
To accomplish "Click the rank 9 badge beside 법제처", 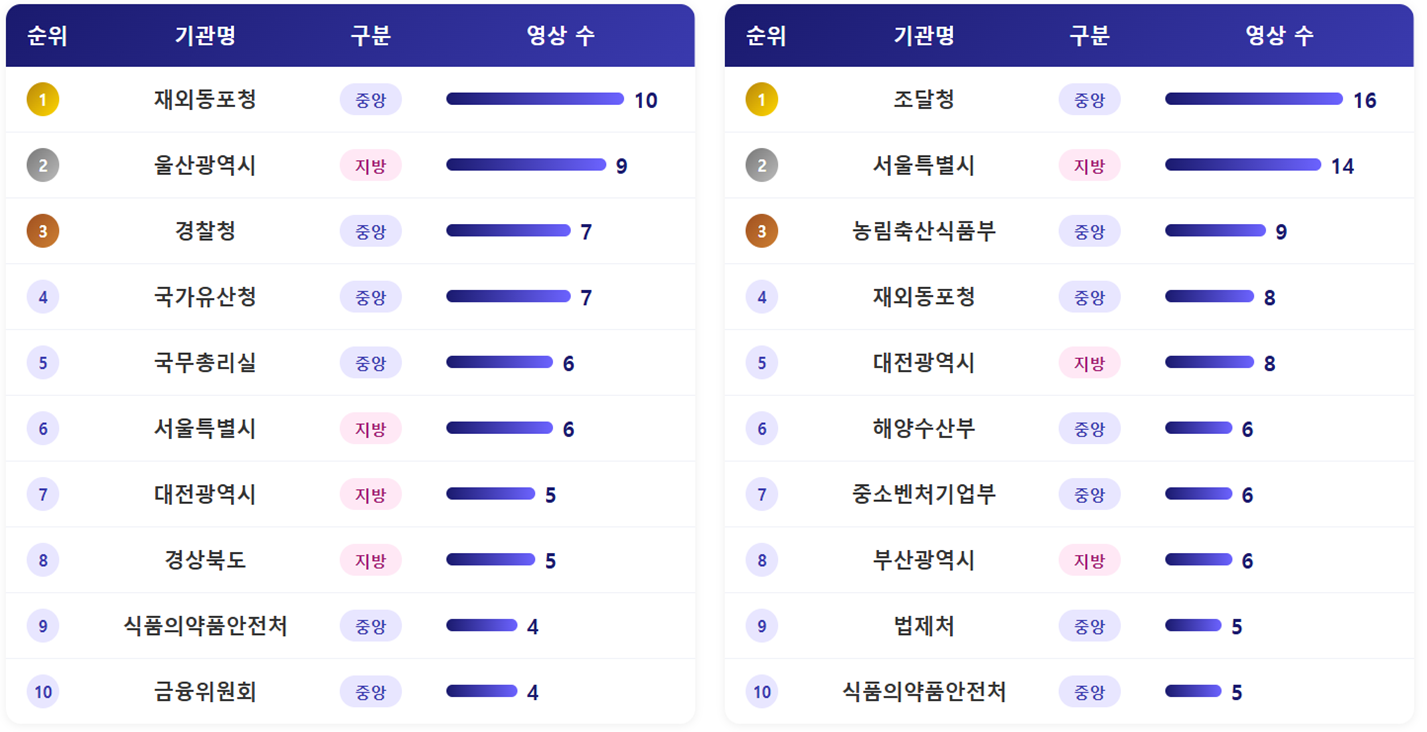I will (x=761, y=626).
